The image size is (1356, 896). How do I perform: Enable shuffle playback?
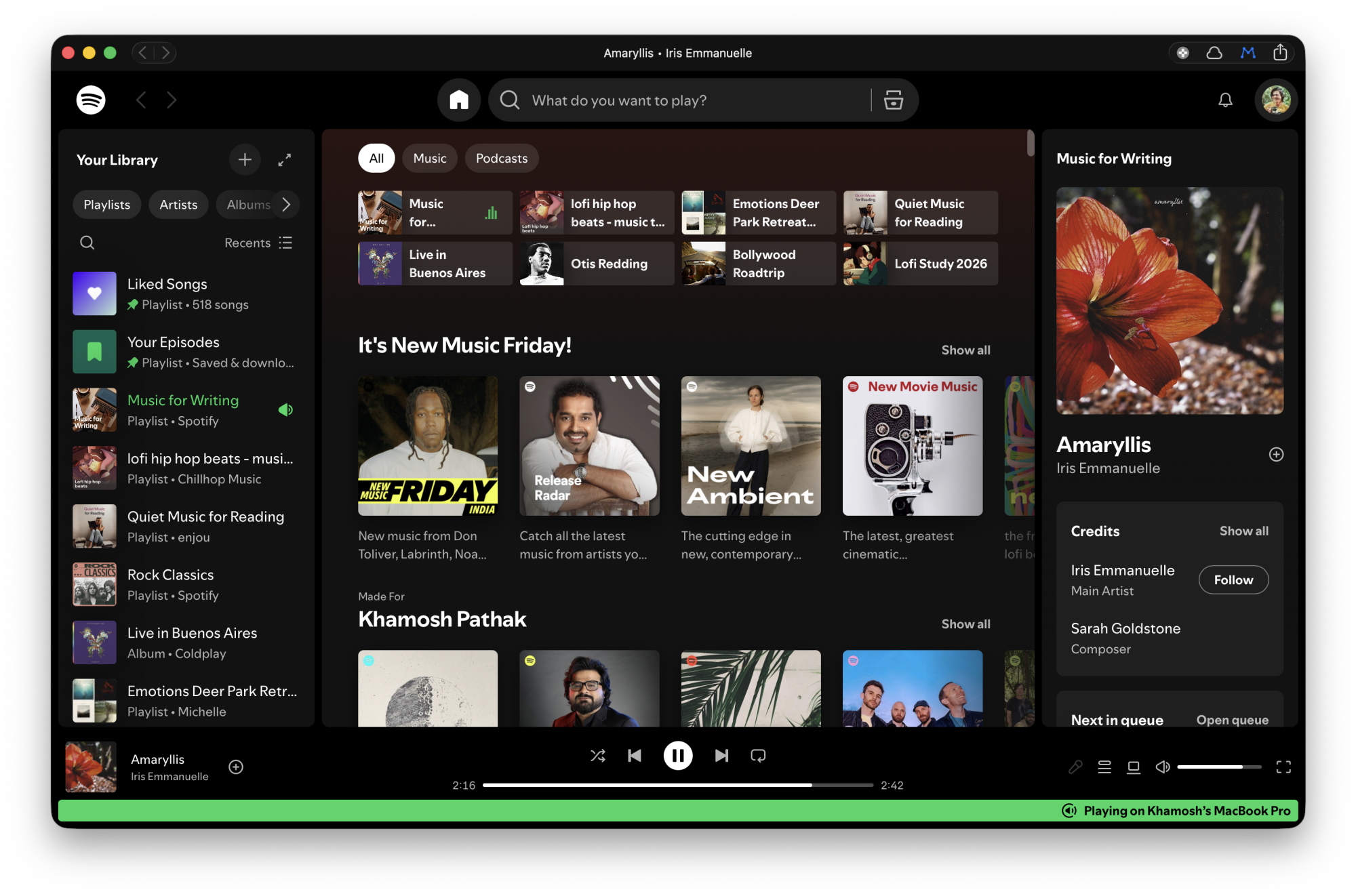click(x=598, y=754)
